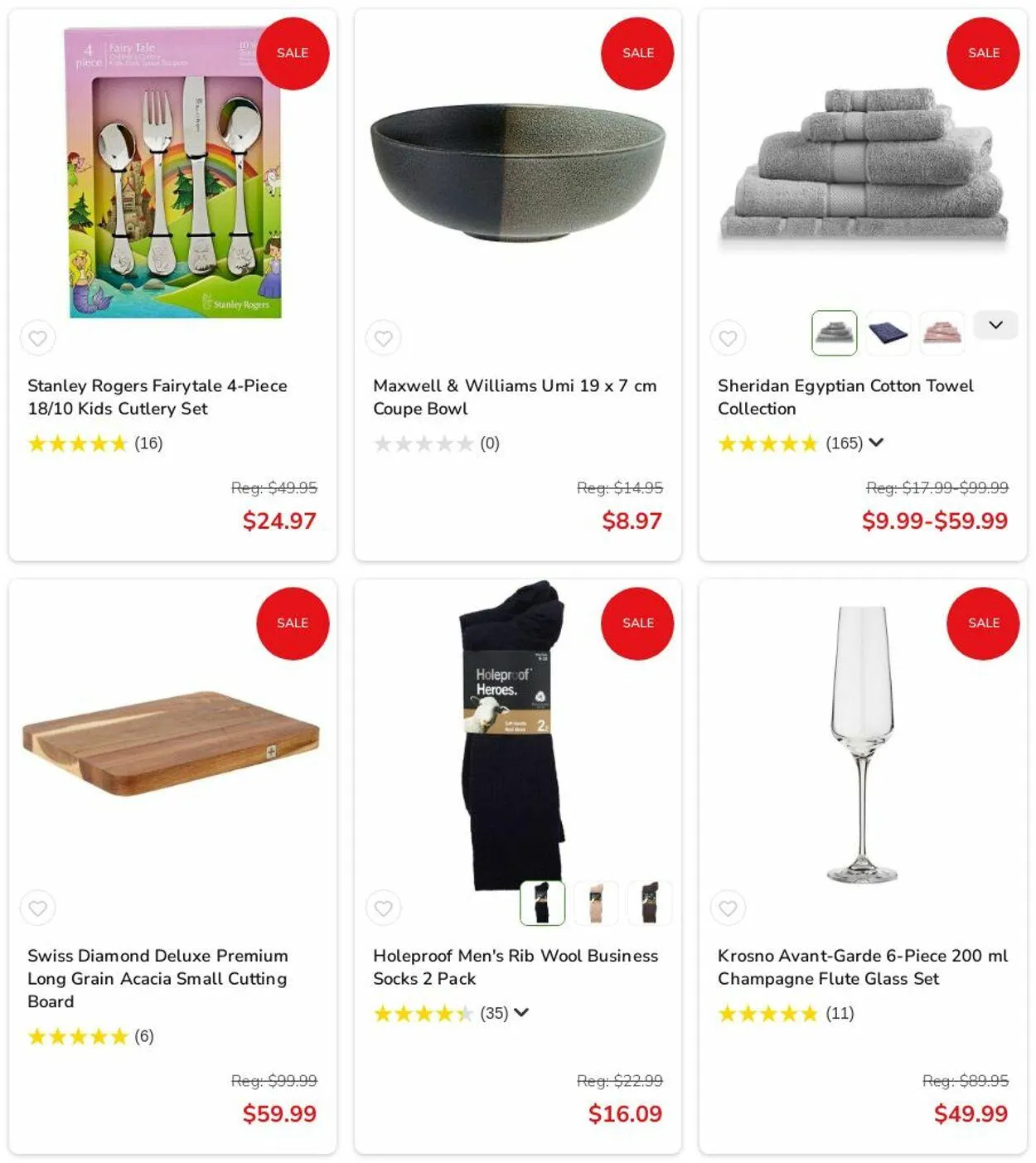Wishlist the Holeproof Men's Business Socks
Viewport: 1036px width, 1163px height.
coord(383,908)
